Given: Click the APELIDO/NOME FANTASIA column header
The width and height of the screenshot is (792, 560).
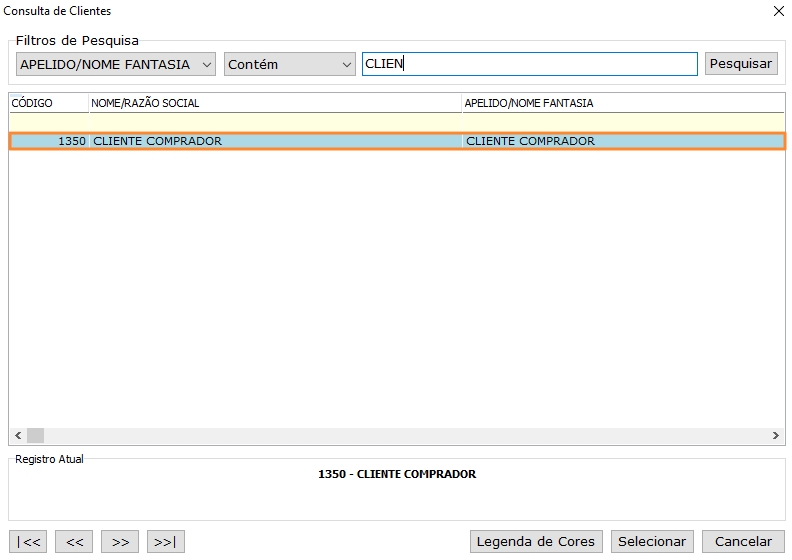Looking at the screenshot, I should (x=620, y=103).
